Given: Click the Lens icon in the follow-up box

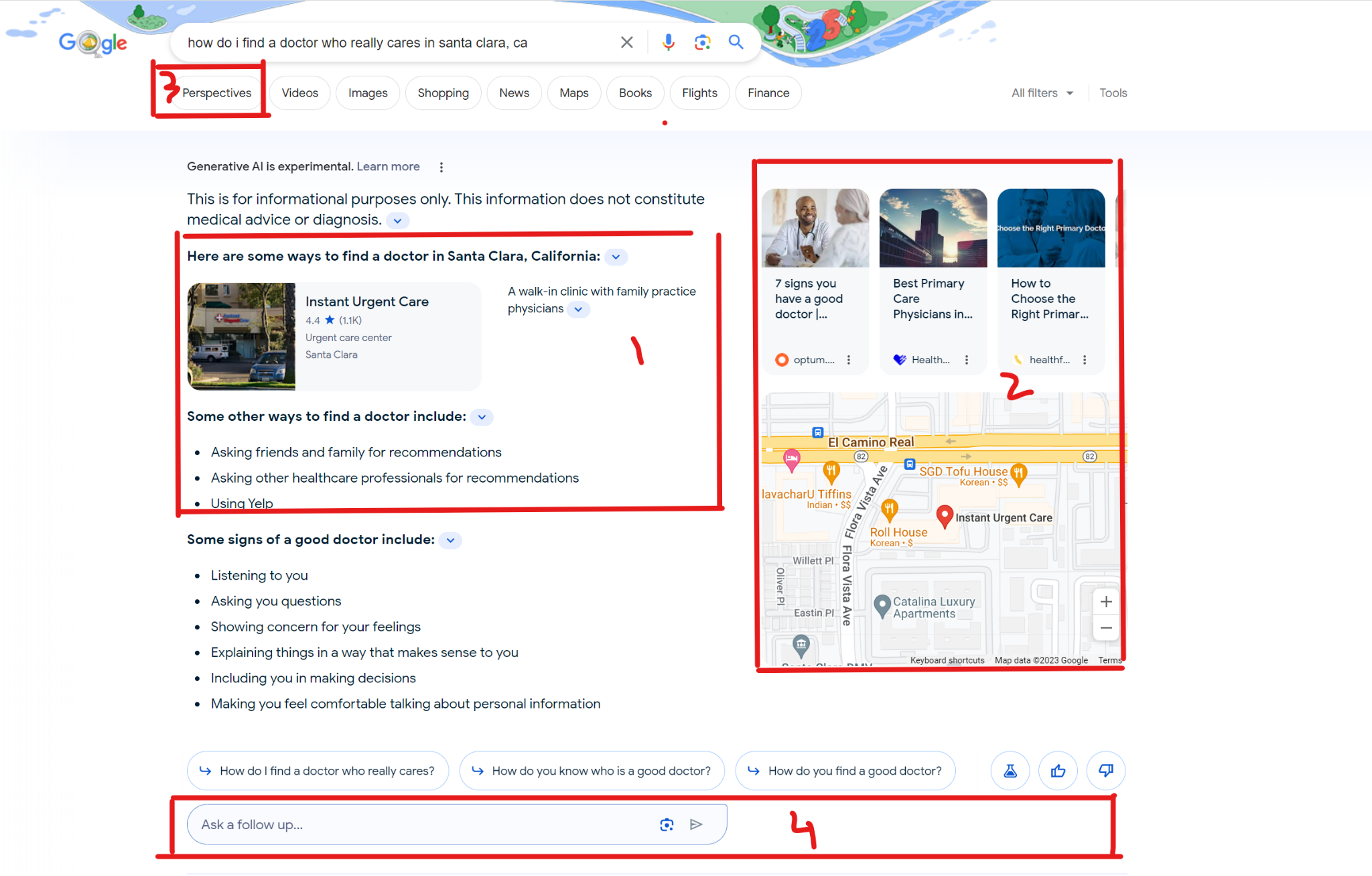Looking at the screenshot, I should 667,824.
